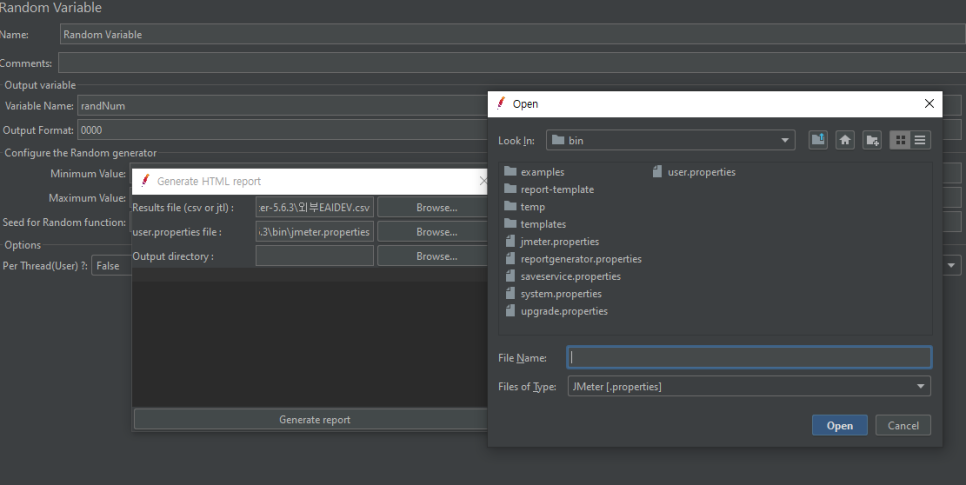Select the templates folder
This screenshot has width=966, height=485.
(x=535, y=224)
